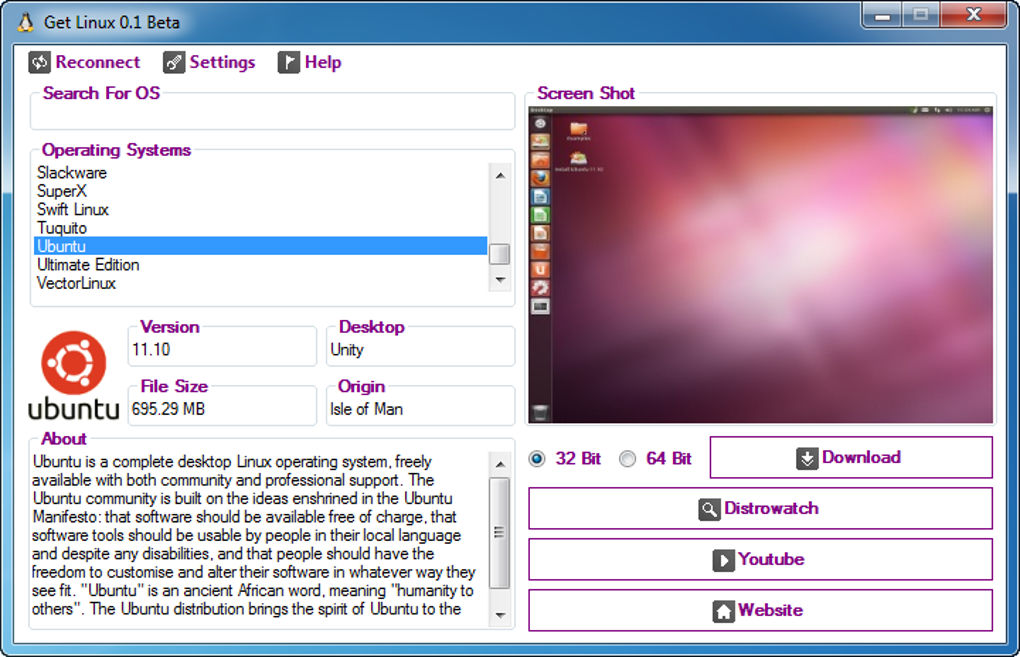Screen dimensions: 1020x657
Task: Click the Ubuntu desktop screenshot preview
Action: (760, 264)
